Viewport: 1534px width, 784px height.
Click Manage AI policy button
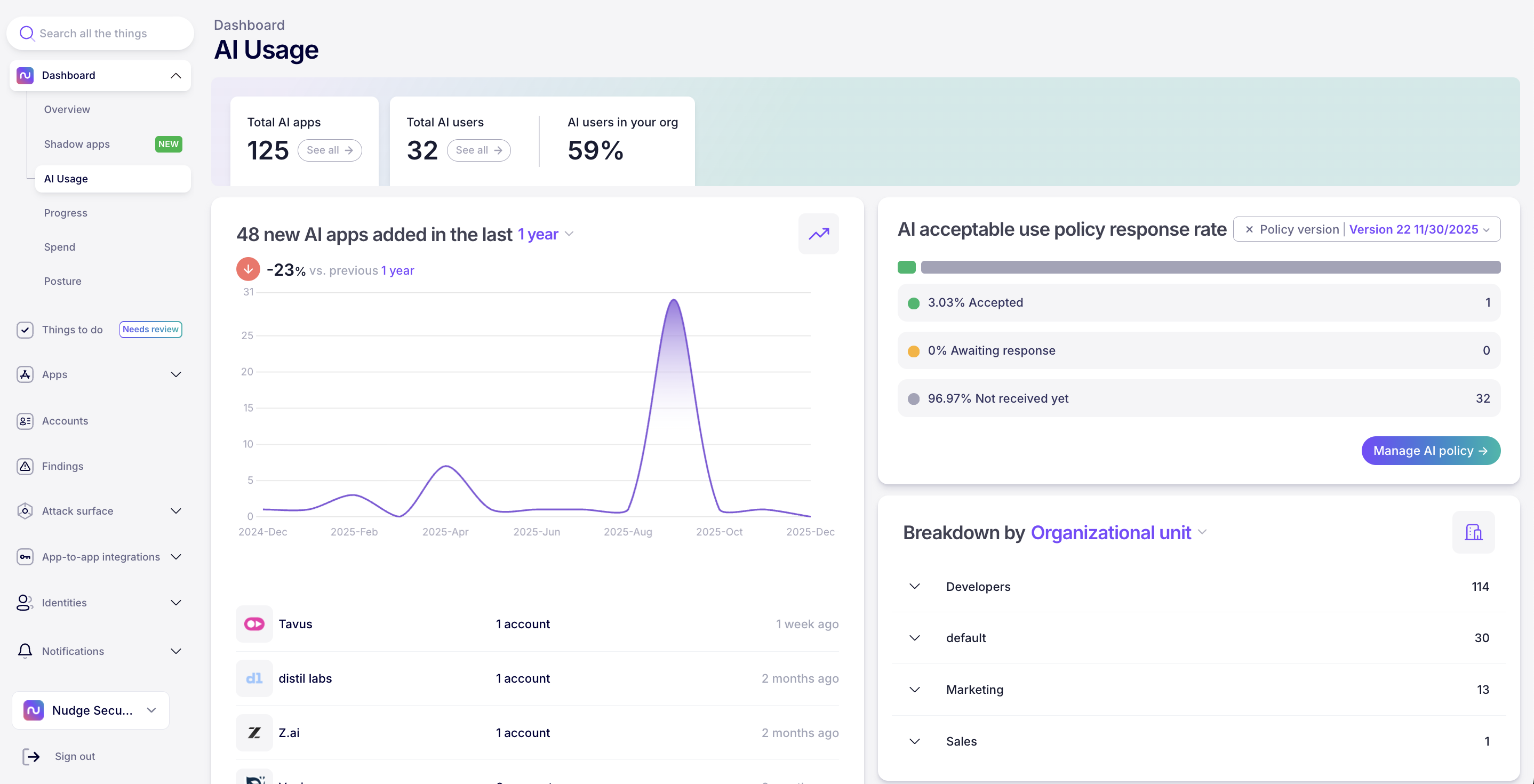(x=1431, y=451)
